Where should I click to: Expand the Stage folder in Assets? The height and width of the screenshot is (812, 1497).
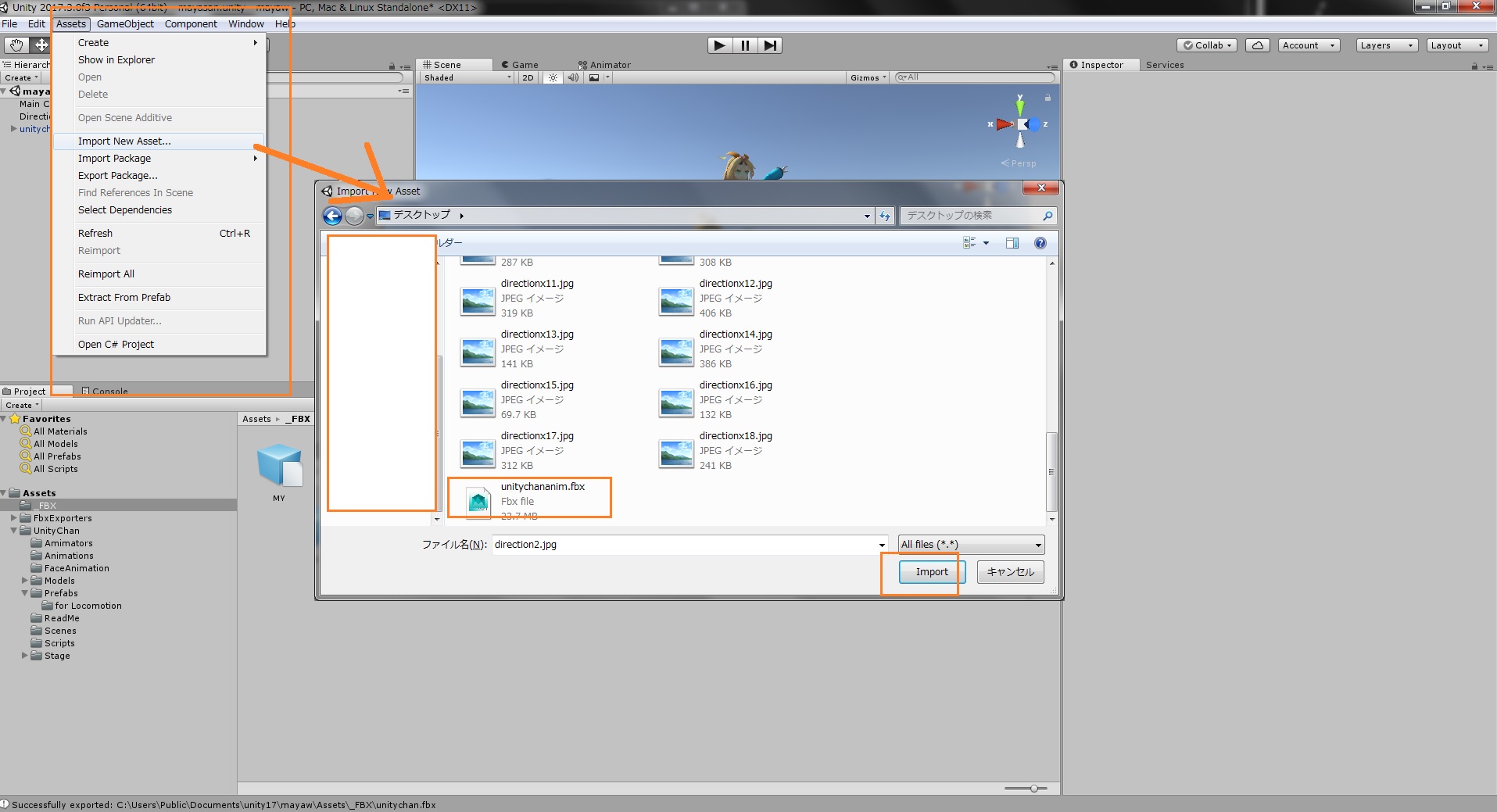[25, 656]
